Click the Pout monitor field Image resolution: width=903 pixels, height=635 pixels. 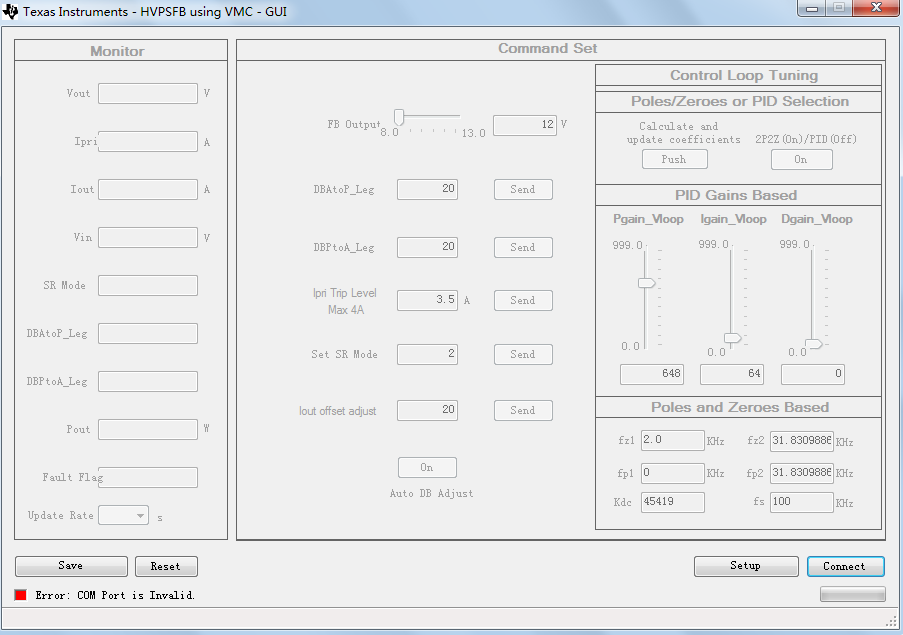coord(148,429)
